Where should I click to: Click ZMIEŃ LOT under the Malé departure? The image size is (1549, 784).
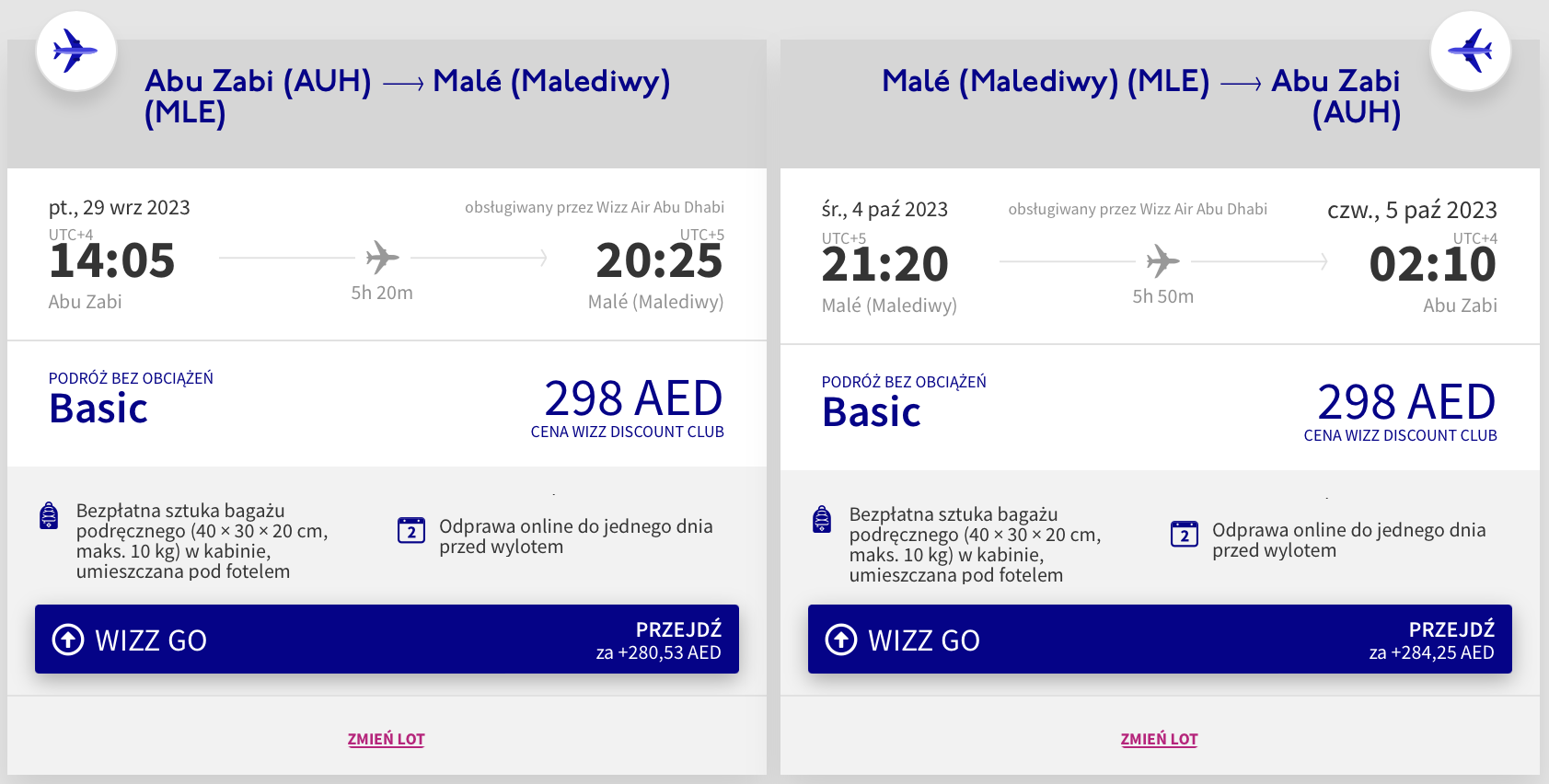click(1159, 739)
